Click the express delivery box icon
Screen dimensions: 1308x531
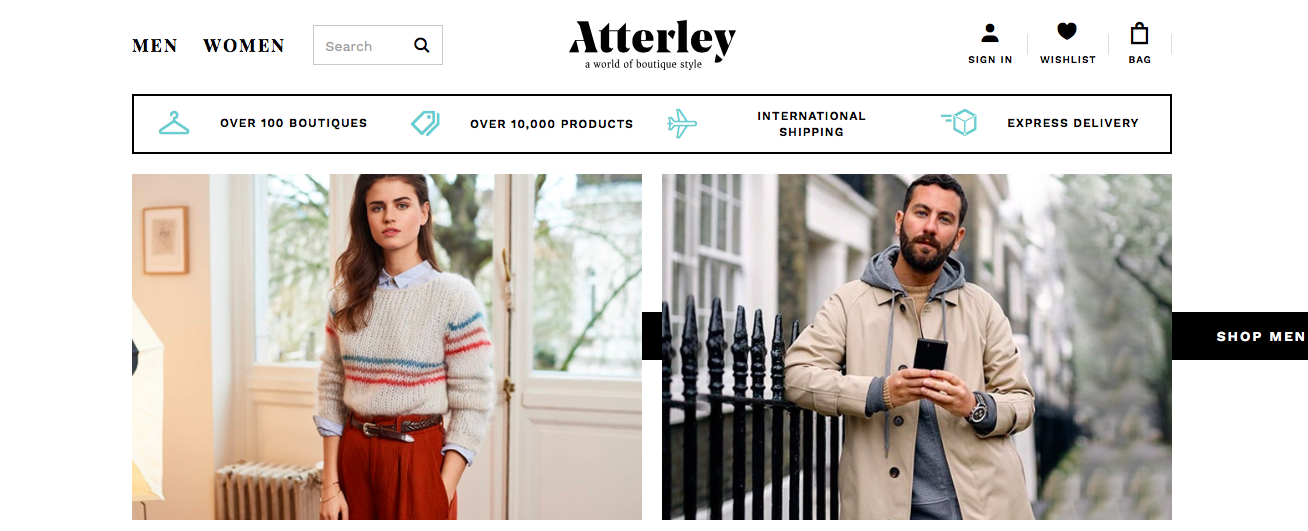pos(959,123)
